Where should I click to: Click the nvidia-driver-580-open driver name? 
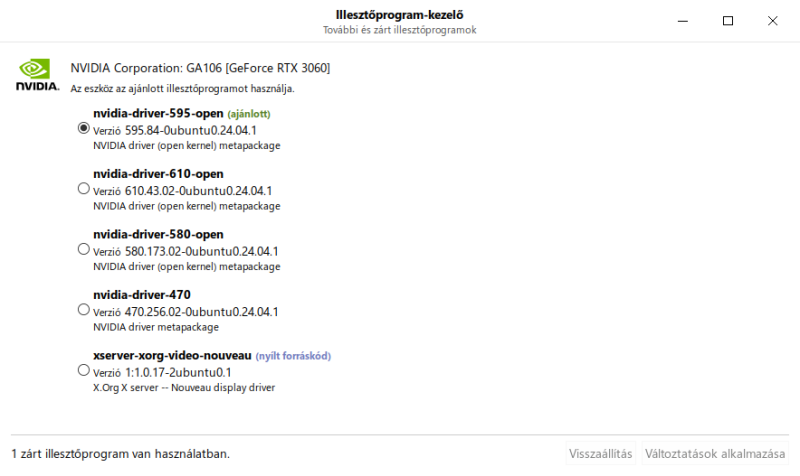158,234
